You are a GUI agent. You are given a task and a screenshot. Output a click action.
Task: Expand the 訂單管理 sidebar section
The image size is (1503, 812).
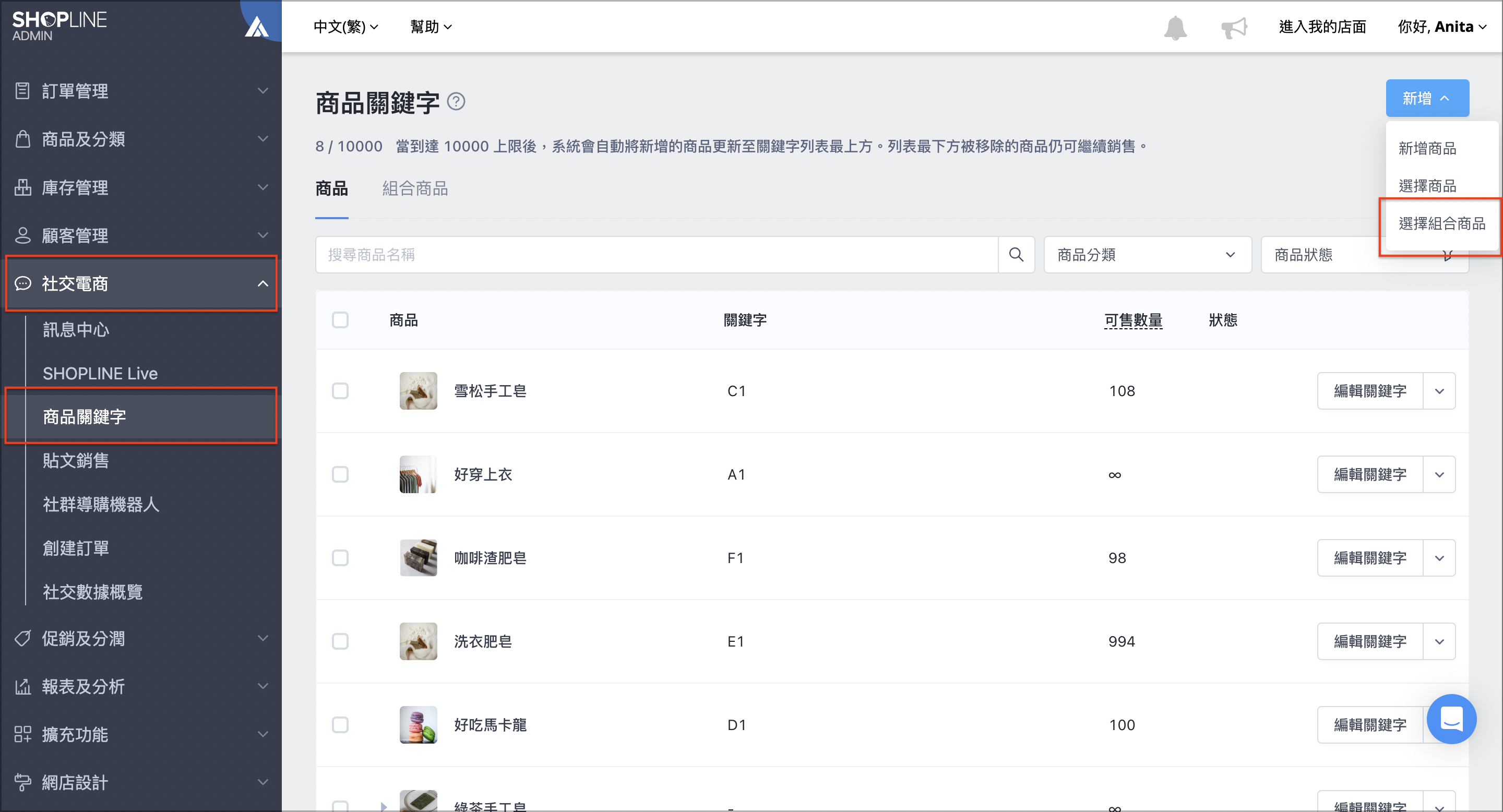(263, 90)
